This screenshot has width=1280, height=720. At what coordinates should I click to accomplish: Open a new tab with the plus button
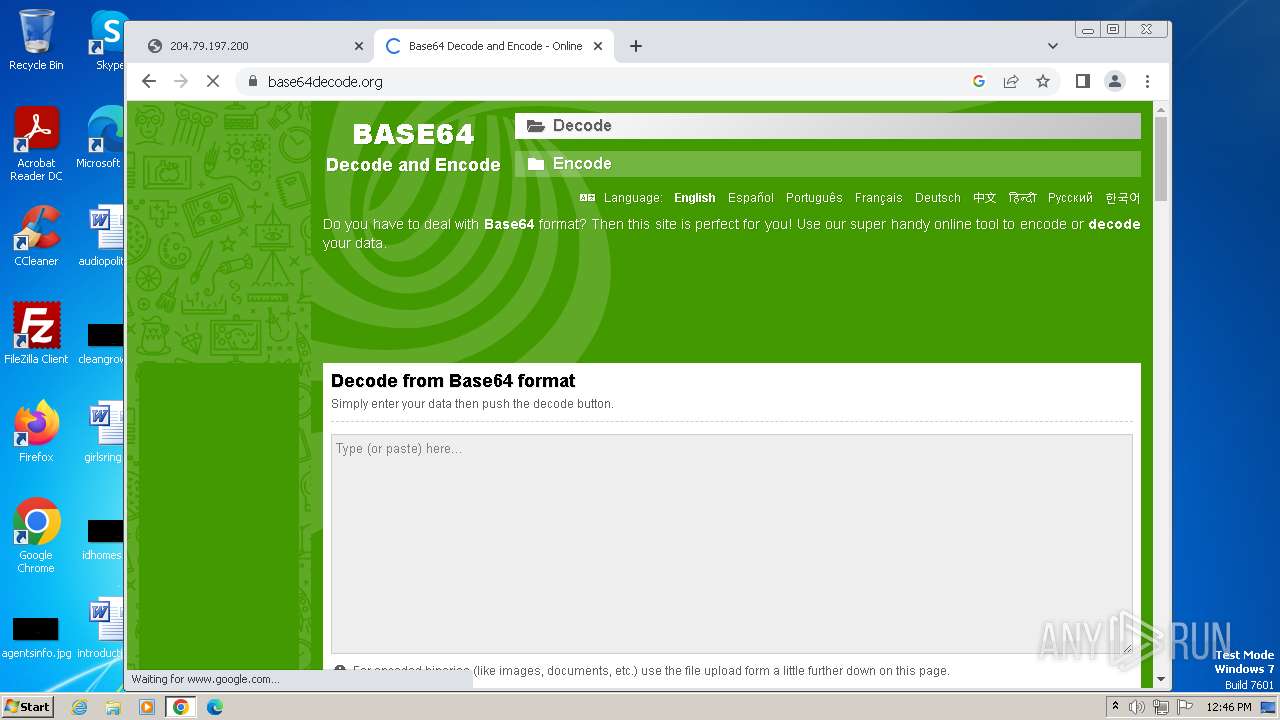[x=636, y=46]
